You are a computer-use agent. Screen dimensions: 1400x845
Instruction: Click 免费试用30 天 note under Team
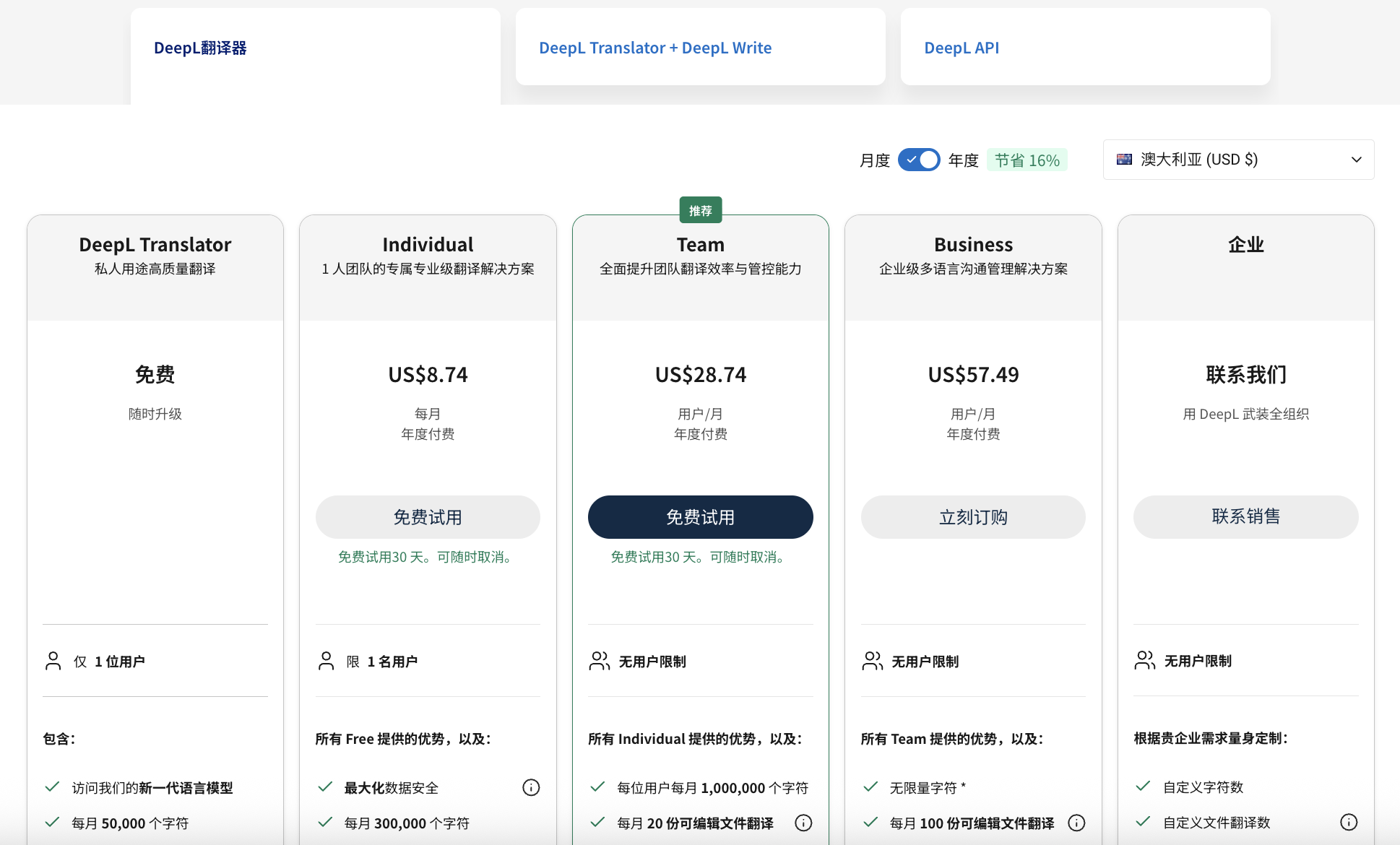click(700, 557)
